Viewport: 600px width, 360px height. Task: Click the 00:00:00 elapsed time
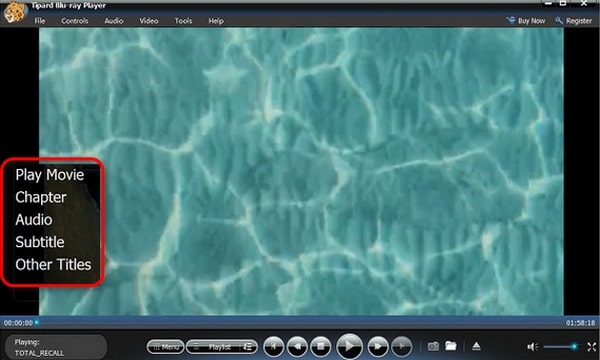pos(18,323)
